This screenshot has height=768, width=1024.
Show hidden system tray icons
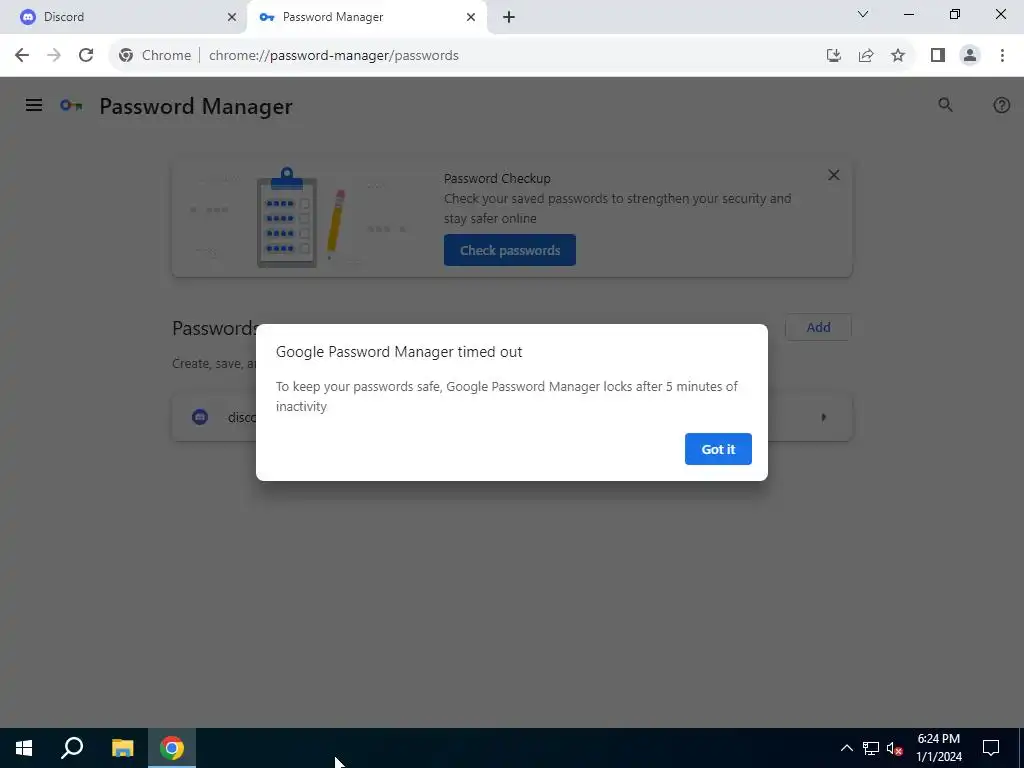[846, 748]
